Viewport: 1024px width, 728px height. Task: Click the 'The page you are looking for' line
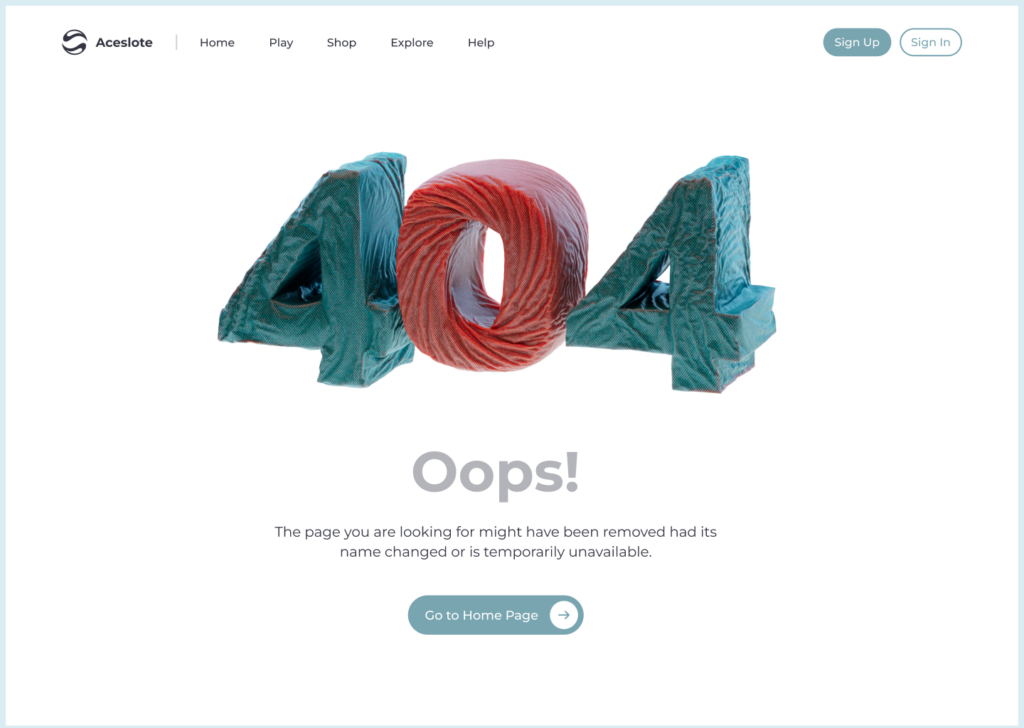[x=496, y=531]
